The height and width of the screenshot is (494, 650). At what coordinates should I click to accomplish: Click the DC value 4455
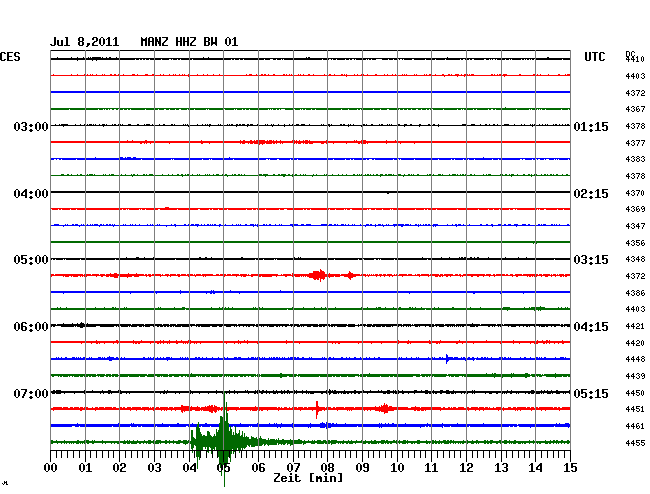point(634,443)
